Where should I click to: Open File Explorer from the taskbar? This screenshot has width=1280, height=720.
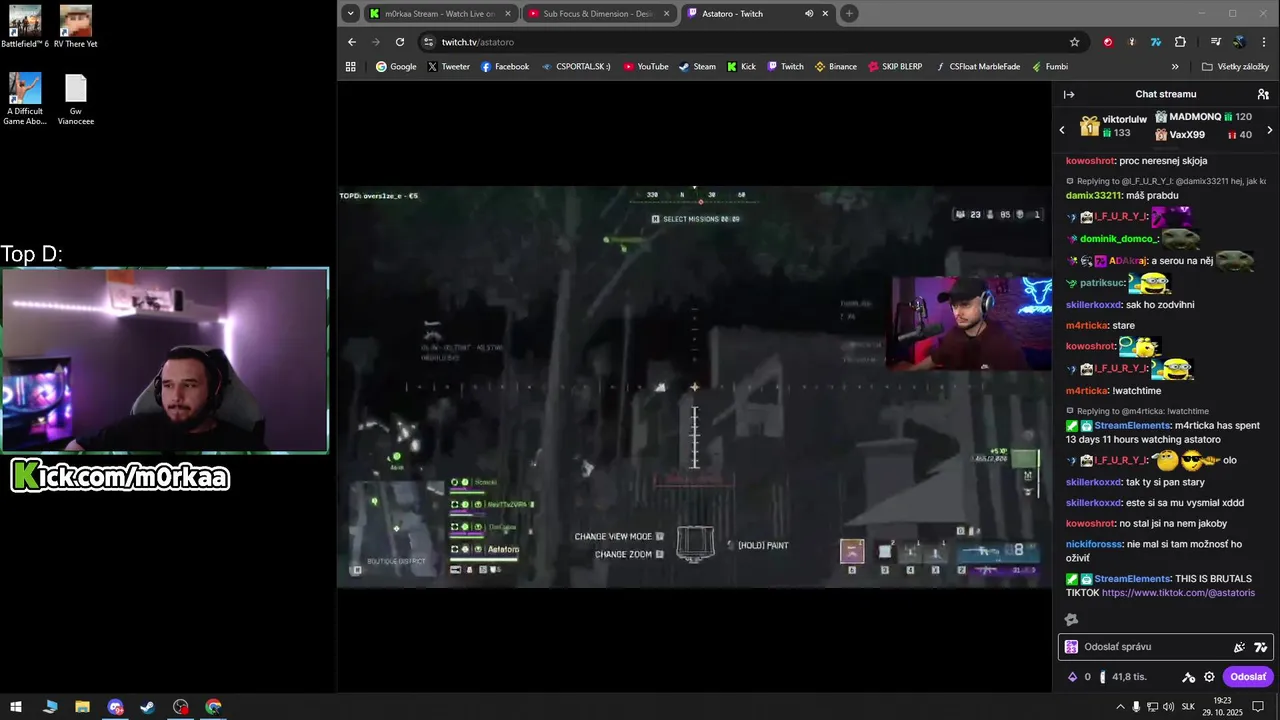pos(82,707)
